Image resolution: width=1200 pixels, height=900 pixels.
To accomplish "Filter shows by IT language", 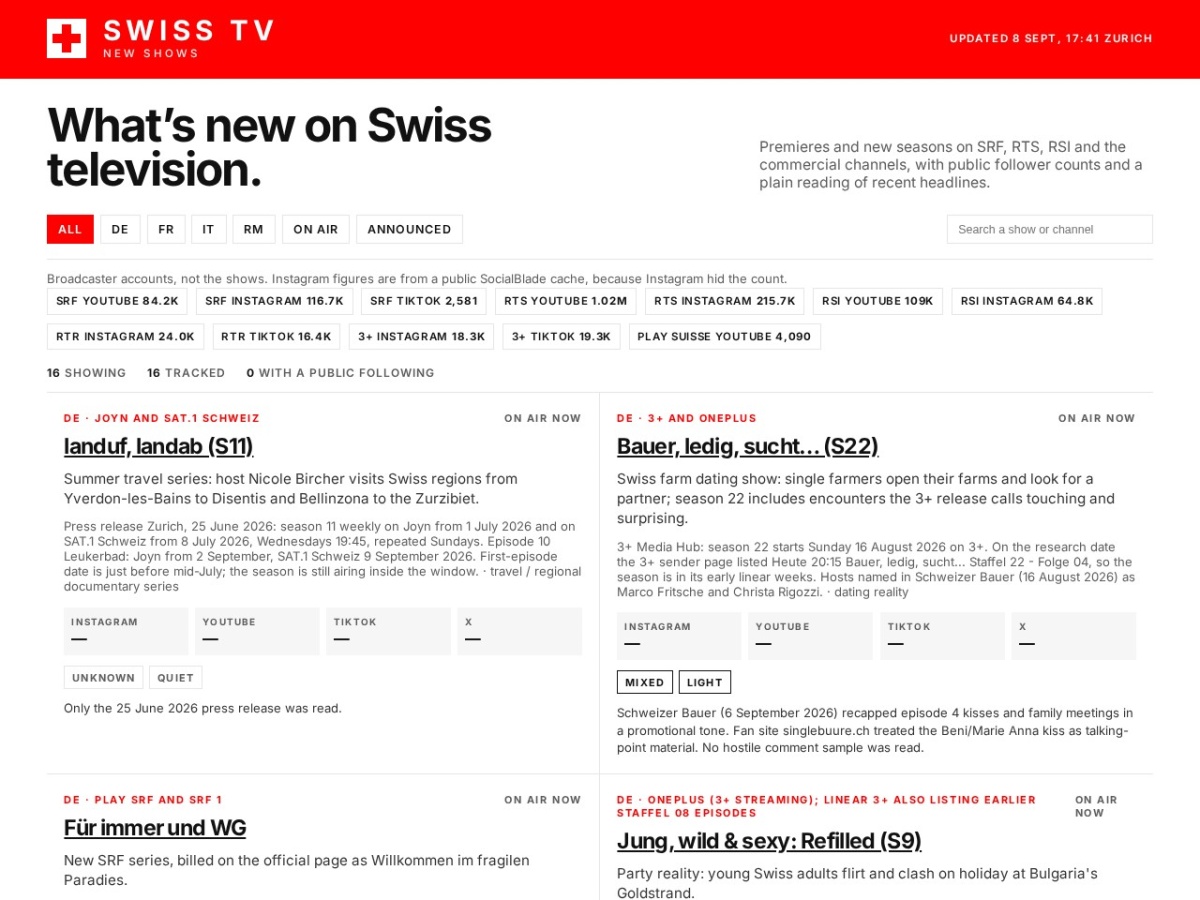I will click(208, 229).
